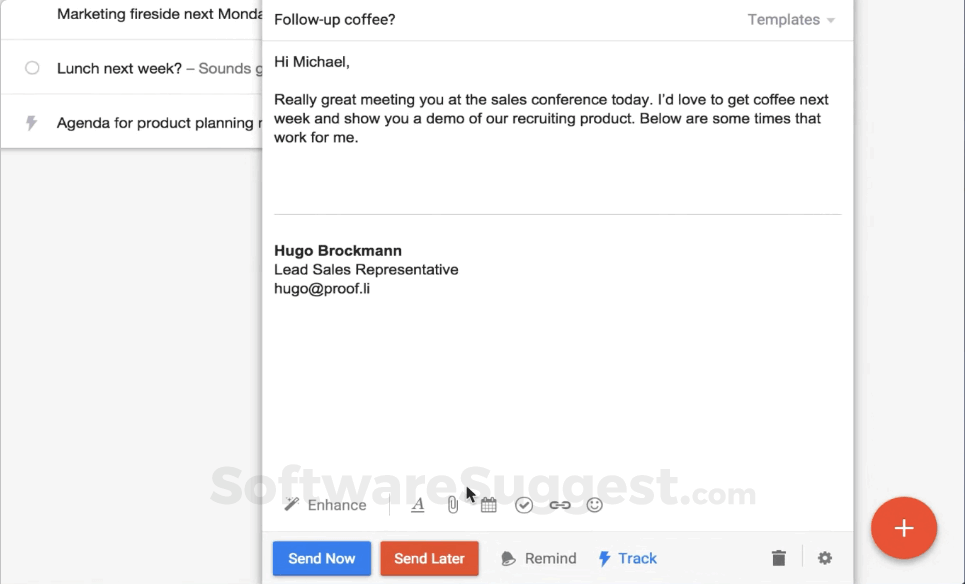Toggle the Remind follow-up option
965x584 pixels.
click(x=538, y=558)
